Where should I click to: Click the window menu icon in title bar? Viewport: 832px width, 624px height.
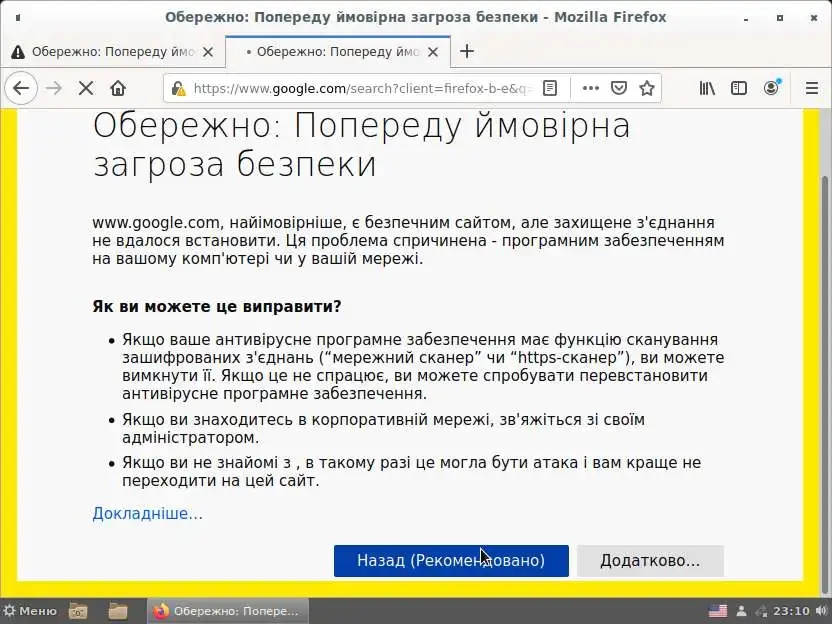click(18, 18)
